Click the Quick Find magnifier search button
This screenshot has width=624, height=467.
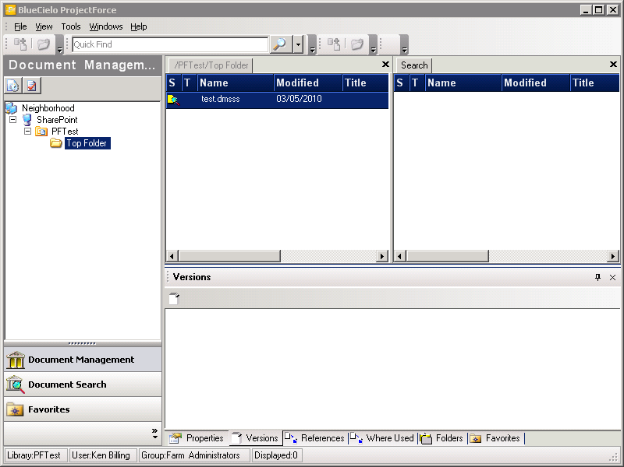(x=280, y=44)
